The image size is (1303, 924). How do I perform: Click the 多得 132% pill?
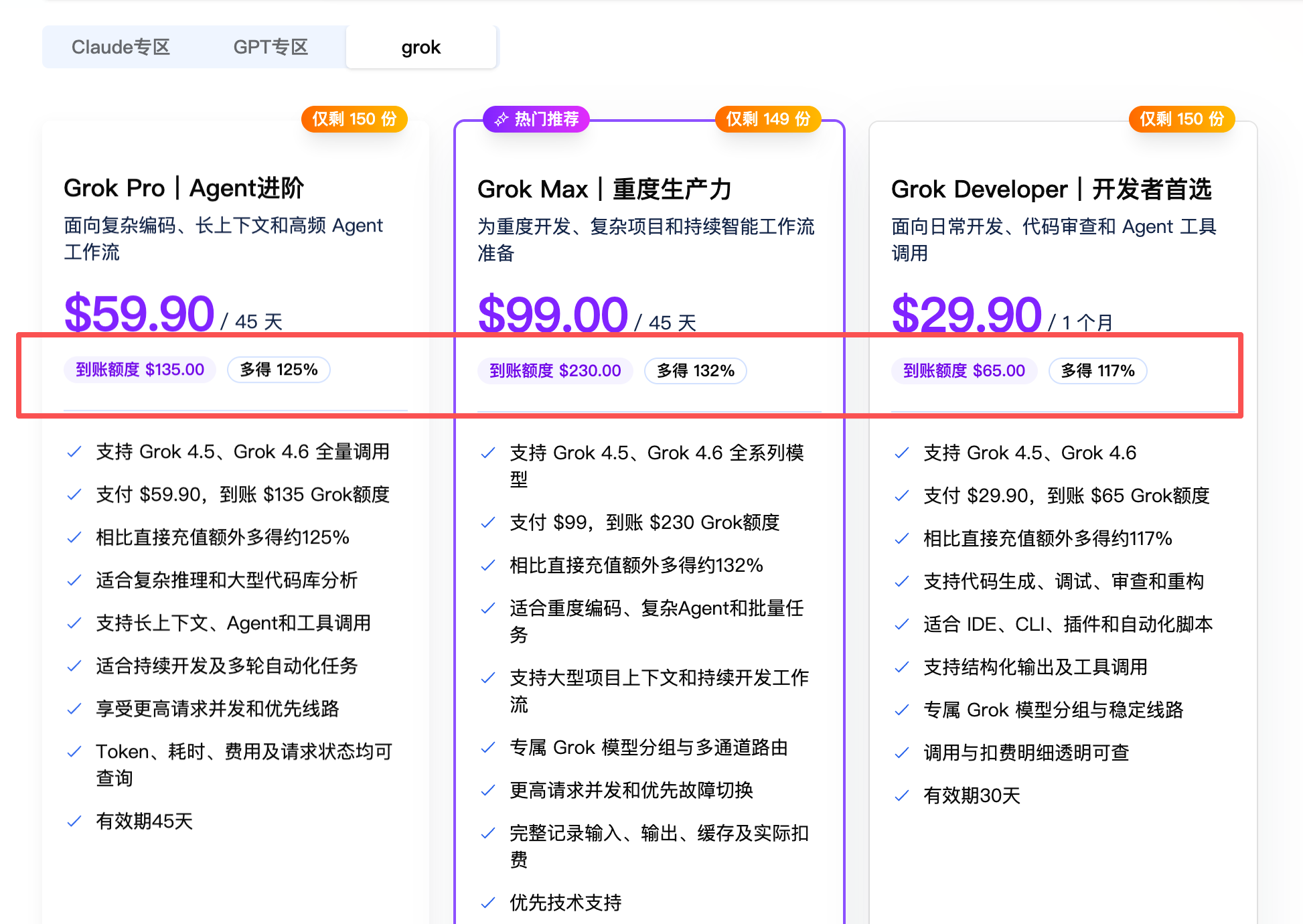(x=695, y=371)
